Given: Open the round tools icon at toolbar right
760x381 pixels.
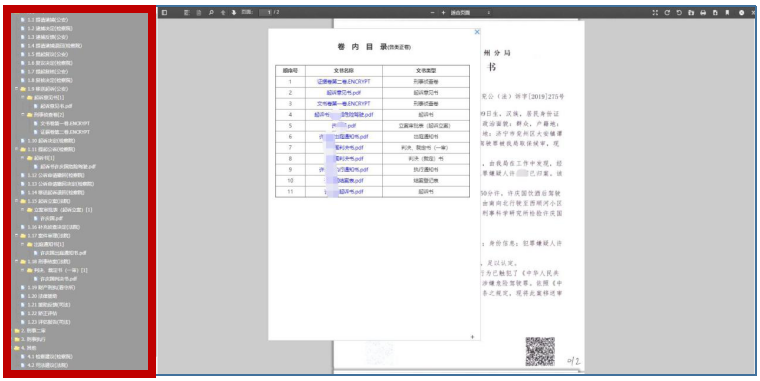Looking at the screenshot, I should 742,13.
